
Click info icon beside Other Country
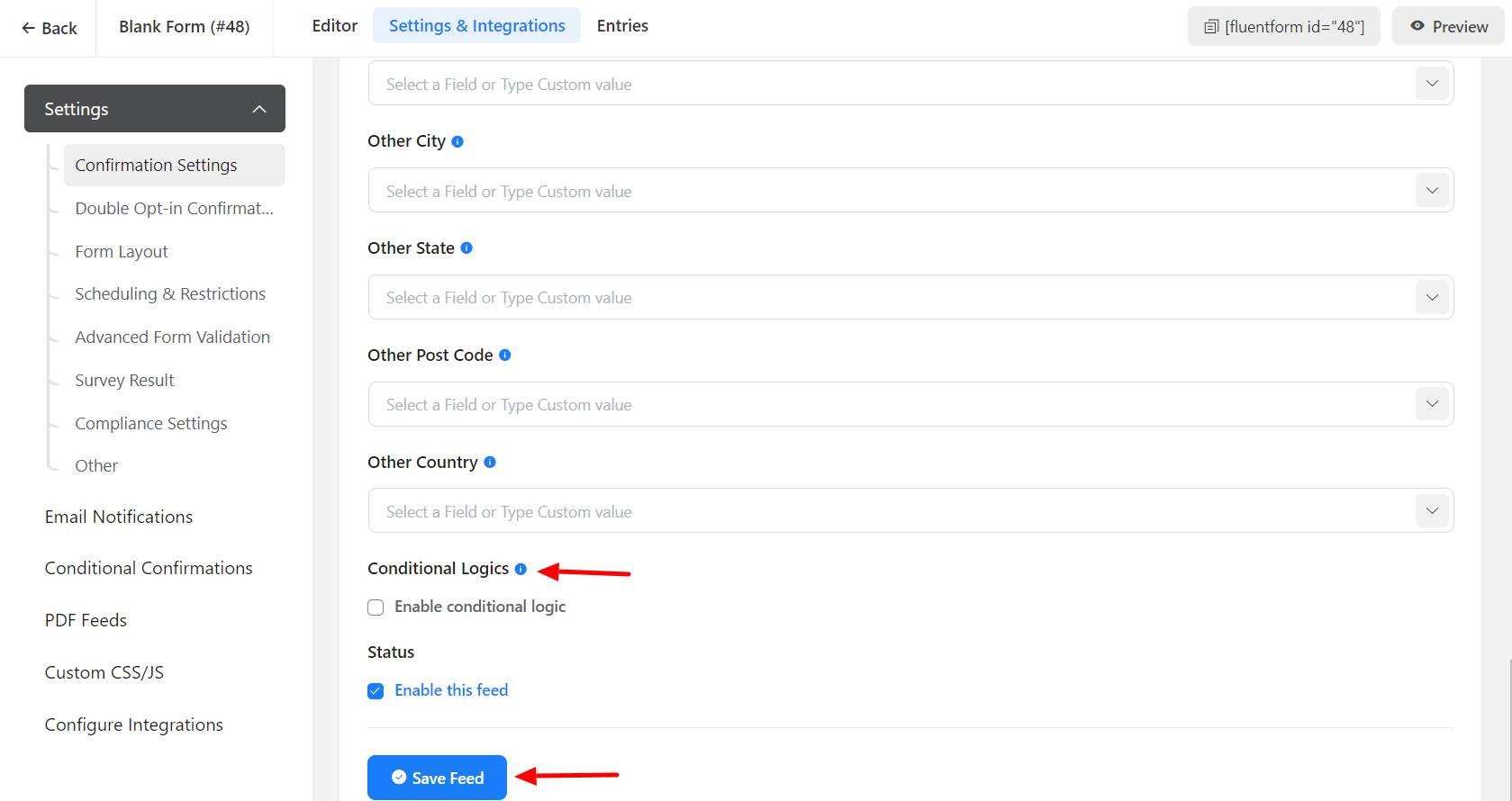coord(490,462)
